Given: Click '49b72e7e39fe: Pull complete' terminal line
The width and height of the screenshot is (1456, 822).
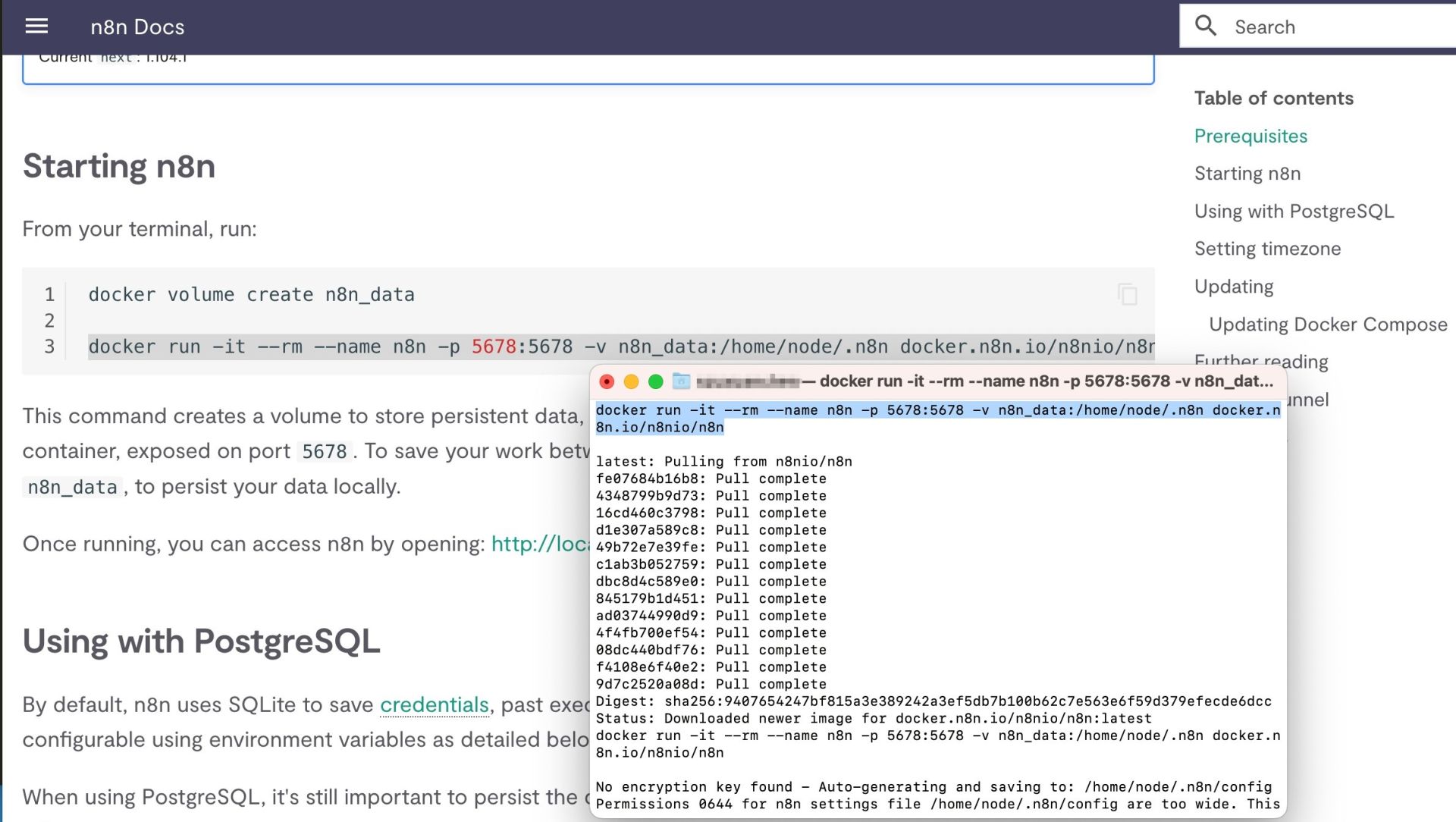Looking at the screenshot, I should [711, 547].
